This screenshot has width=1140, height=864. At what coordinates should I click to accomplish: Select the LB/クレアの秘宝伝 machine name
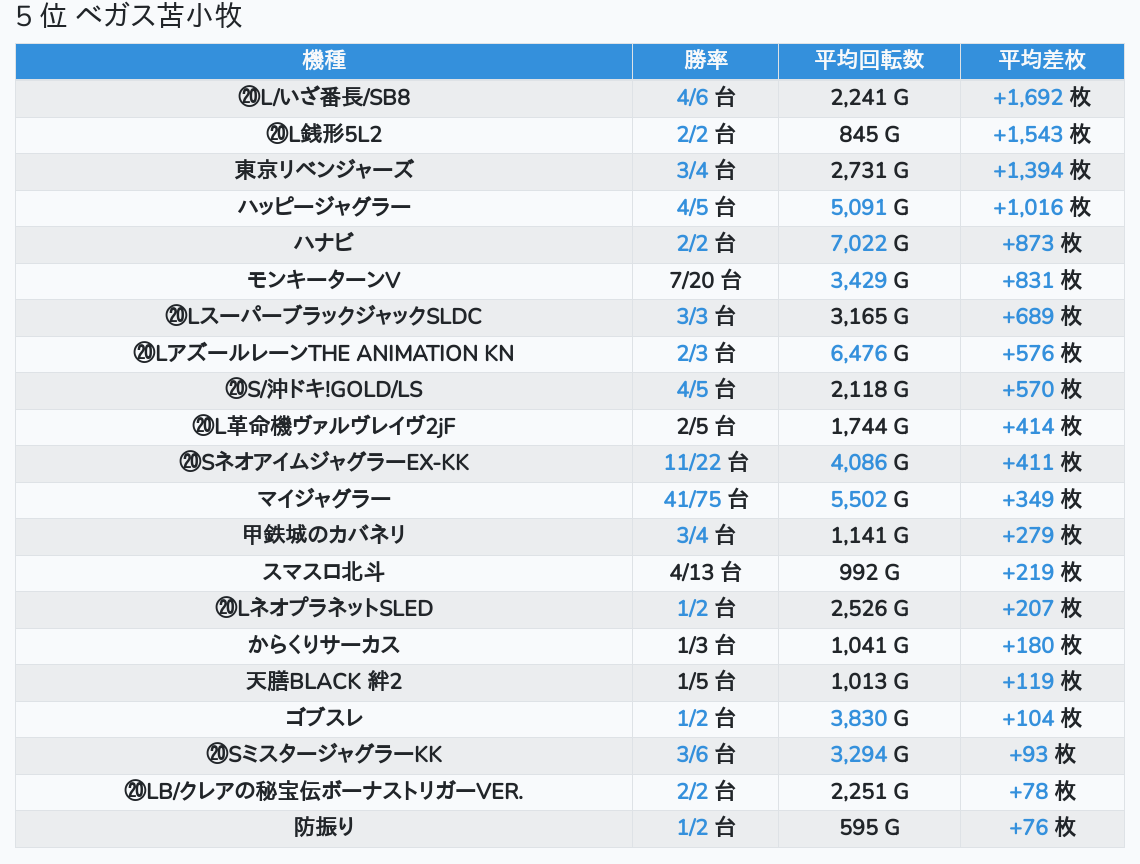(324, 791)
